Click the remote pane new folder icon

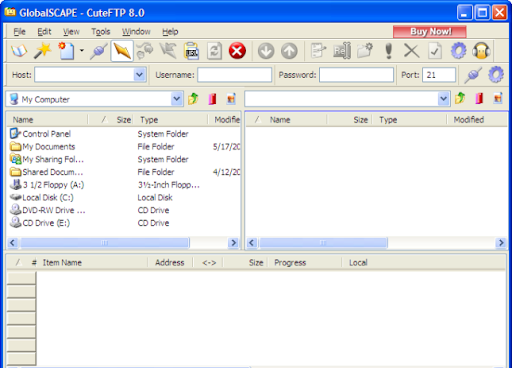click(498, 99)
